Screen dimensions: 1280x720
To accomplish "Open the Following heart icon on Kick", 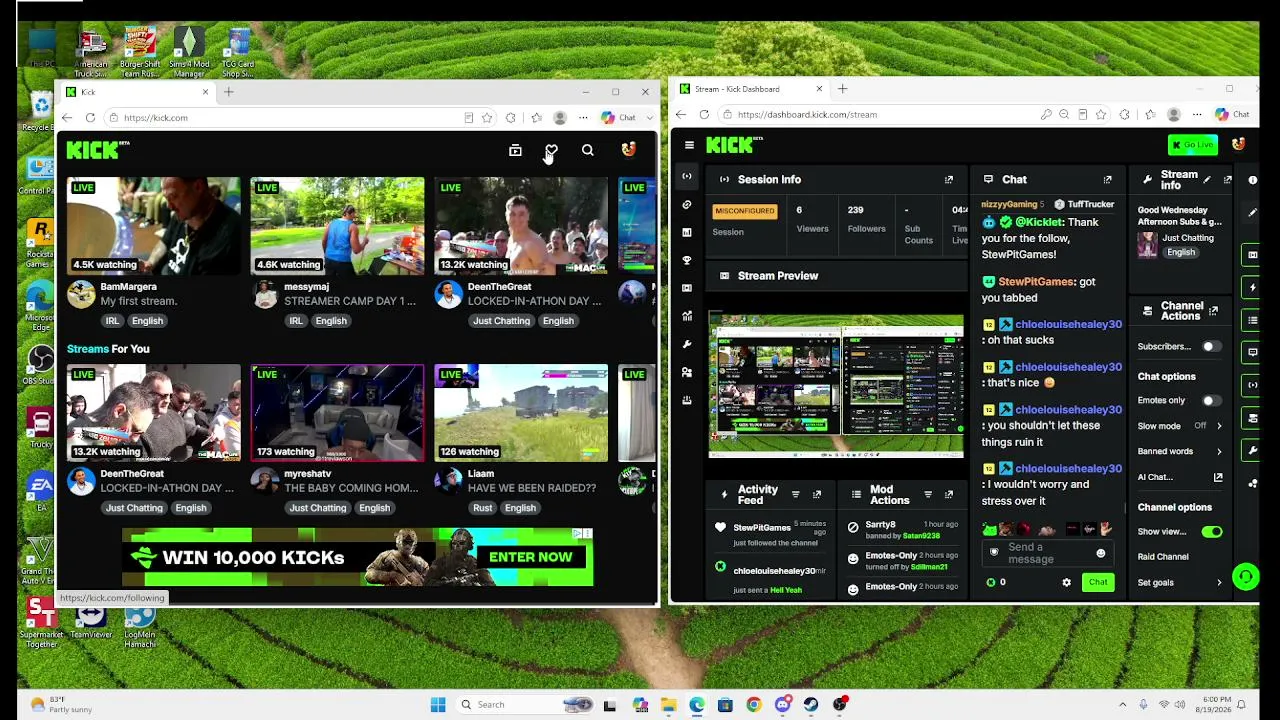I will click(551, 150).
